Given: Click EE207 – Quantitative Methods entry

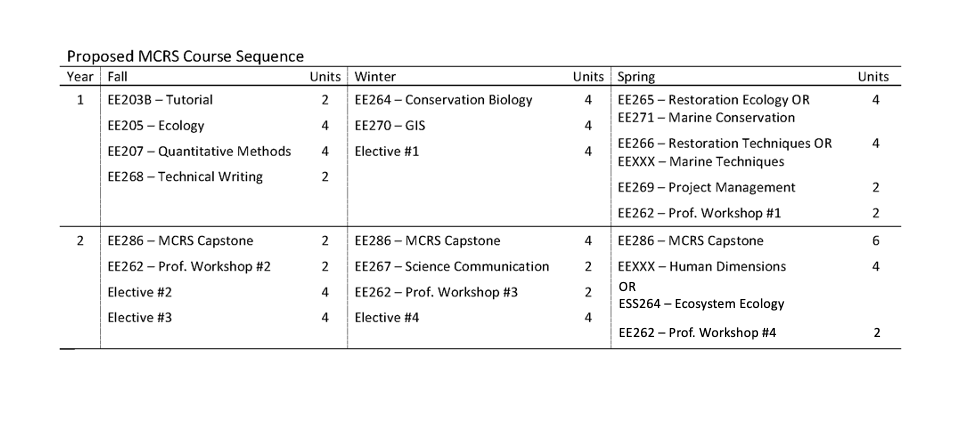Looking at the screenshot, I should 199,152.
